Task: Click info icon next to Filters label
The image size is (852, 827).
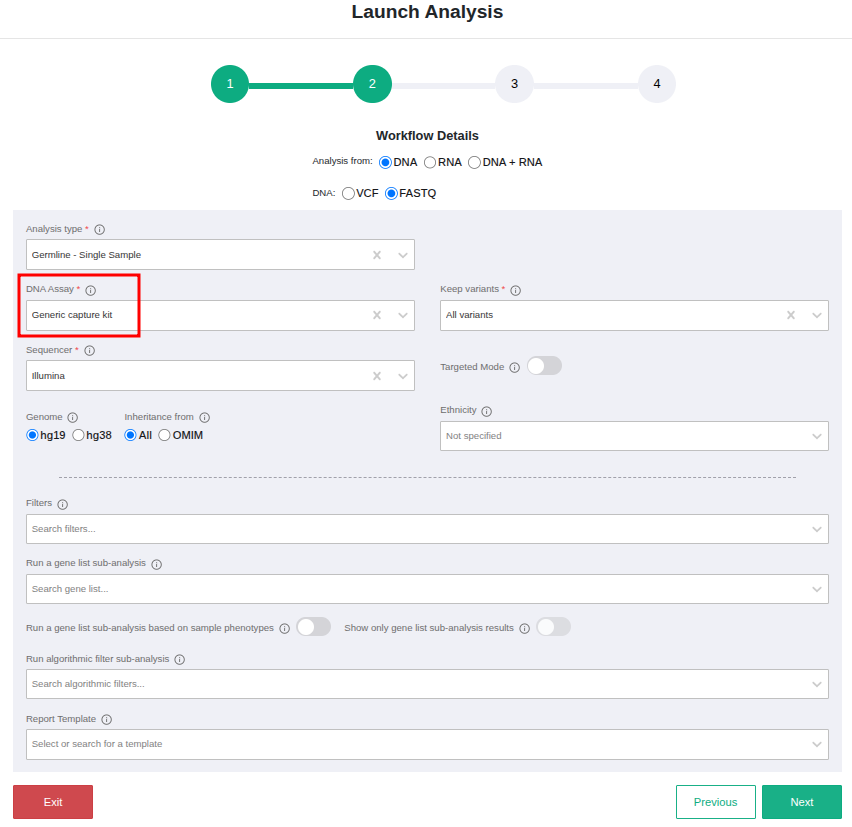Action: click(x=62, y=505)
